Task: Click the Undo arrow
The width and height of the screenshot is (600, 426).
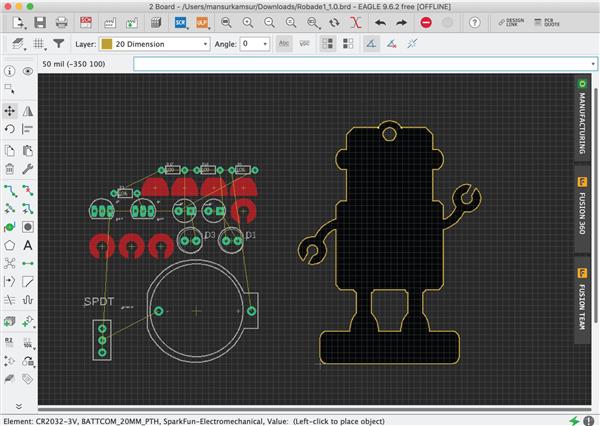Action: tap(380, 22)
